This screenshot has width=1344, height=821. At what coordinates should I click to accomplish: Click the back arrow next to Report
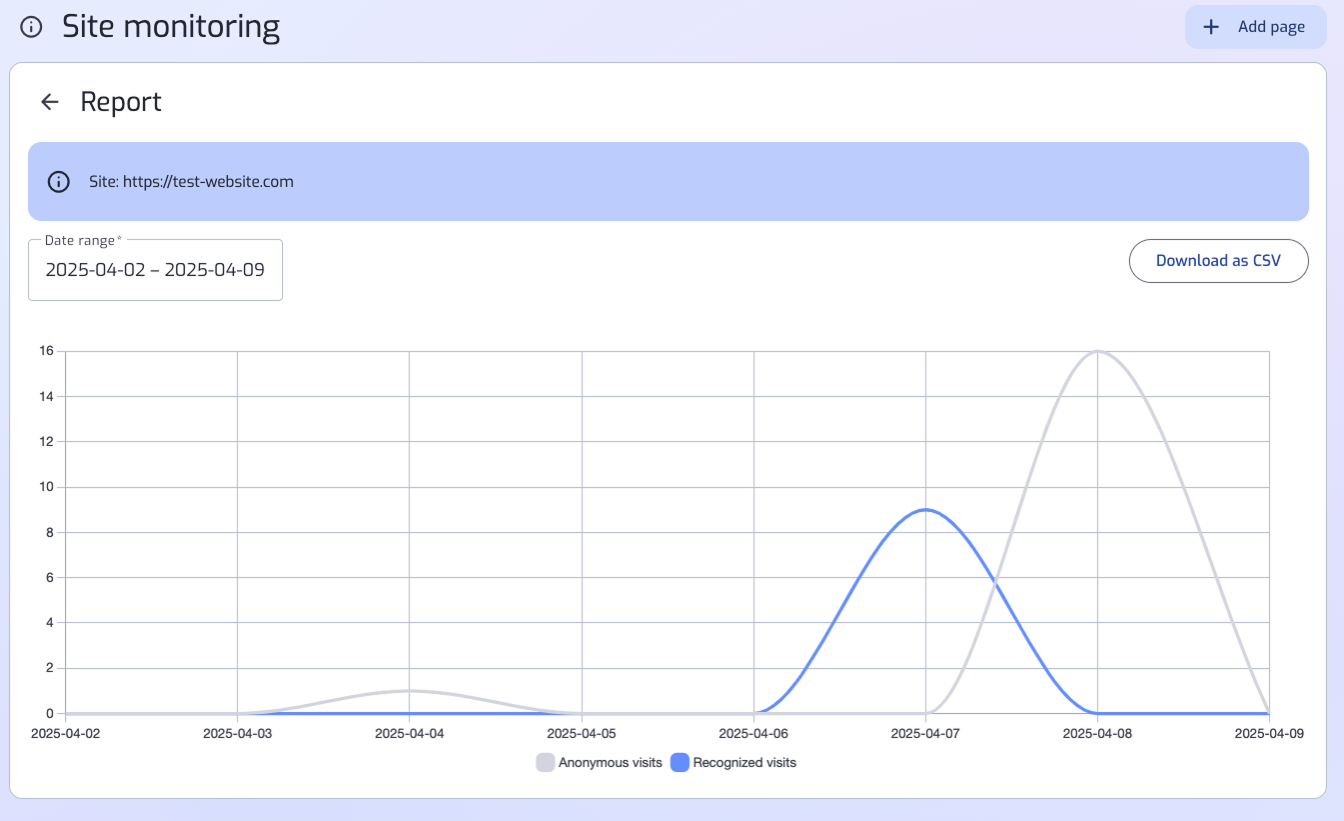pyautogui.click(x=49, y=102)
